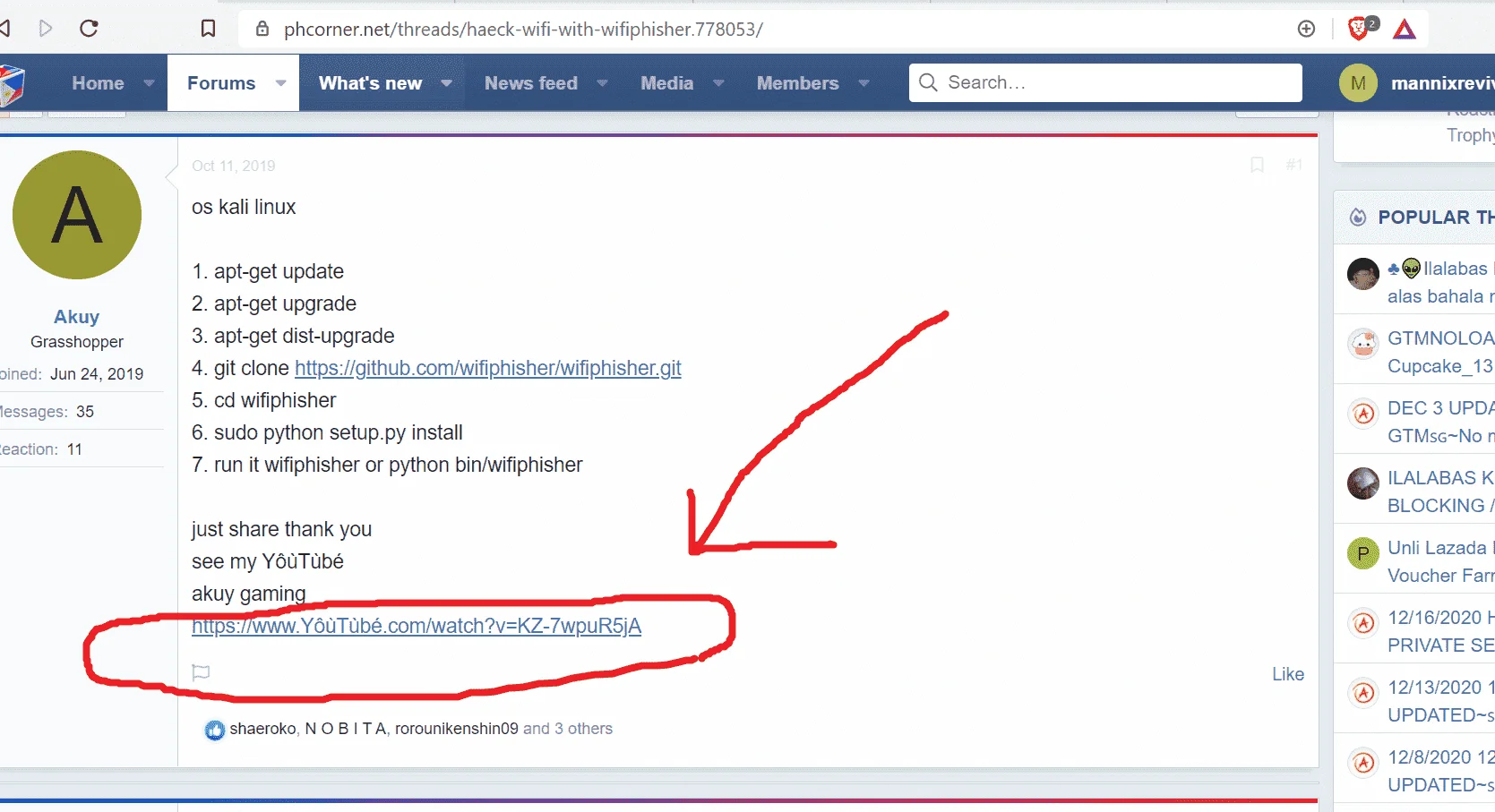Open the ILALABAS BLOCKING thread
1495x812 pixels.
coord(1440,491)
